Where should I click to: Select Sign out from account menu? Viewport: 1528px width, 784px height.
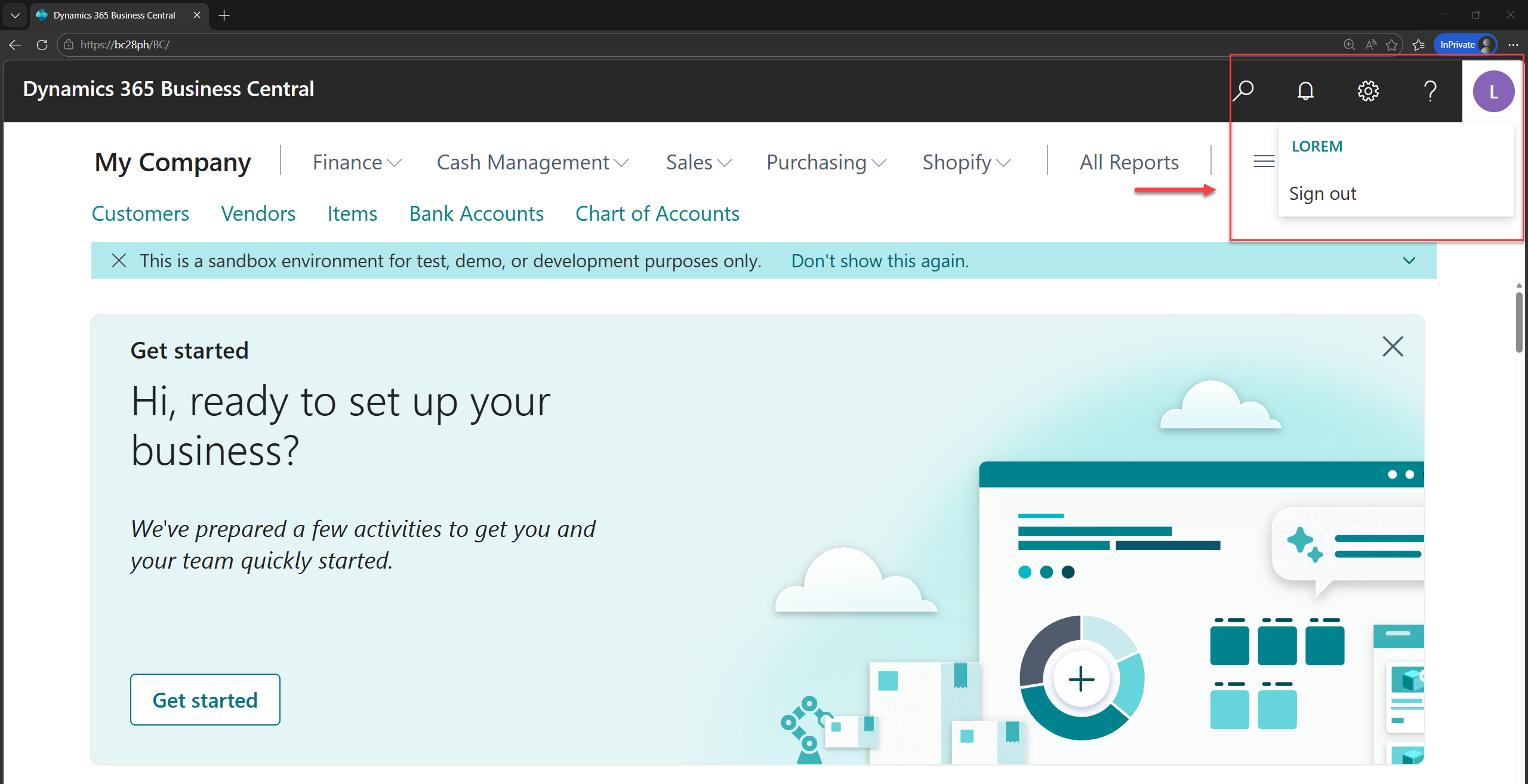tap(1323, 194)
